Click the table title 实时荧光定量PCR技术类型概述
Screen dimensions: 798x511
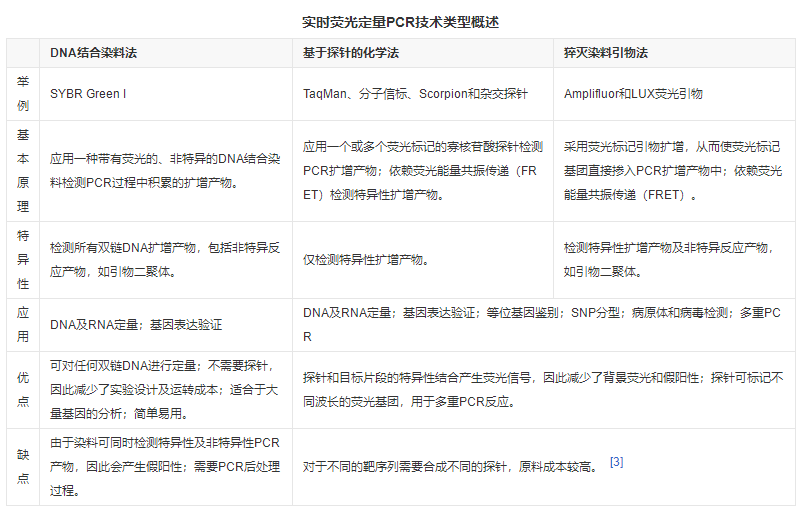click(x=400, y=20)
